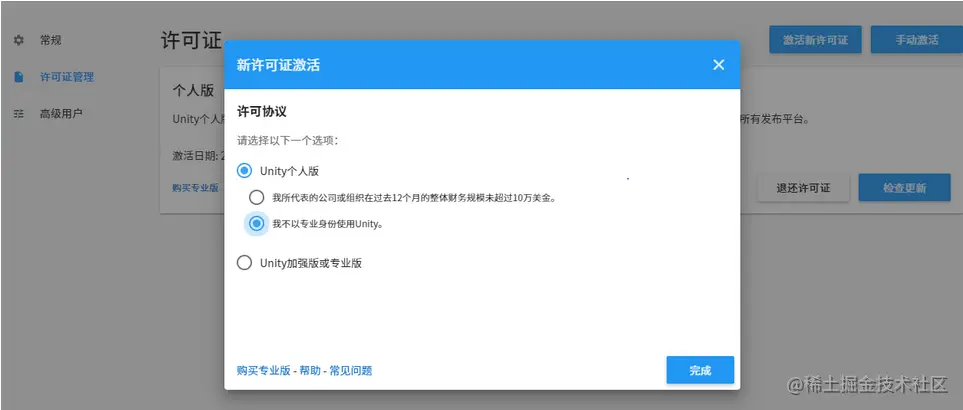Click 退还许可证 button in background window
963x410 pixels.
(803, 188)
